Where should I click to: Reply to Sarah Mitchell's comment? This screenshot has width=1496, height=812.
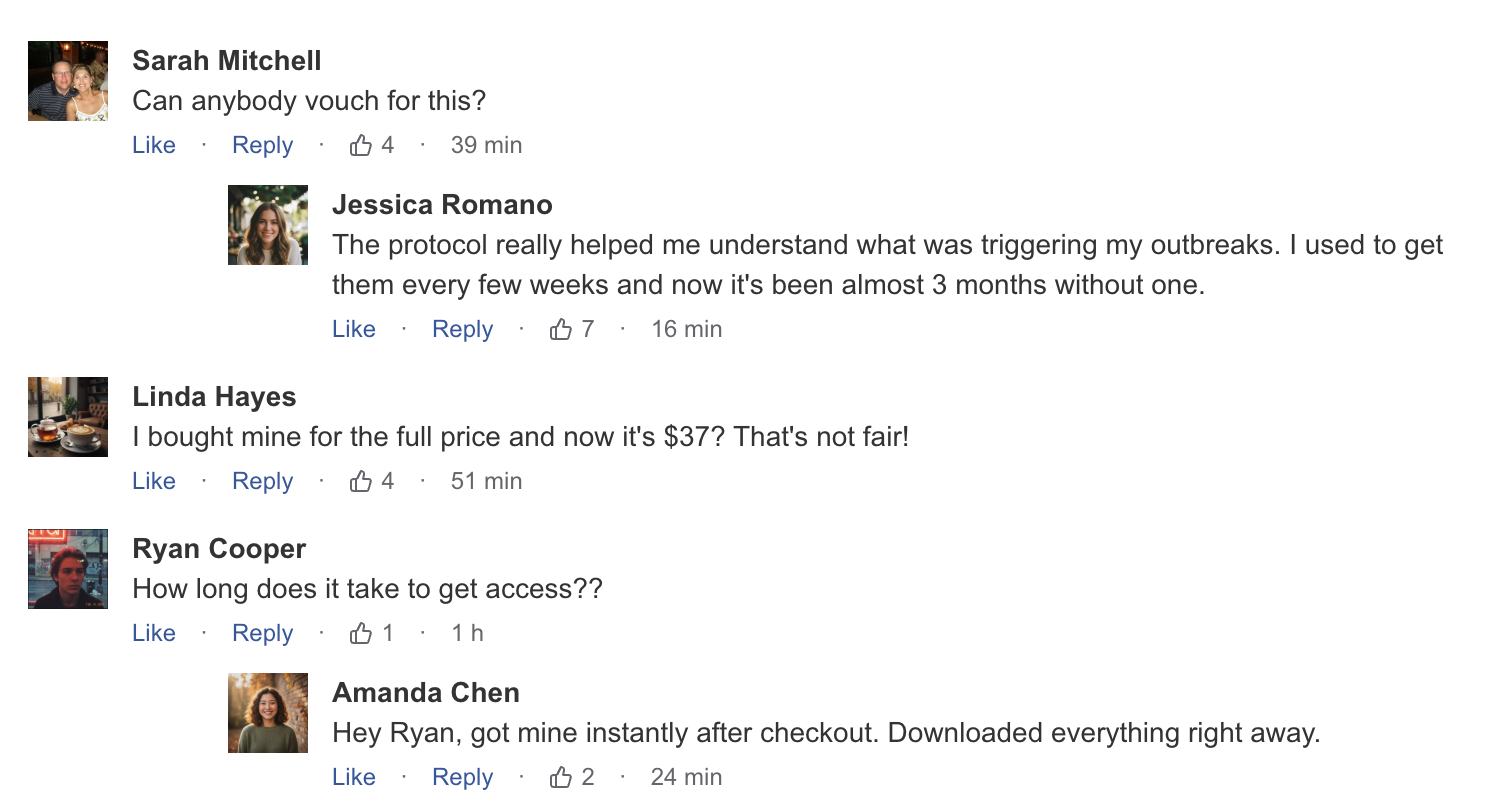click(262, 146)
